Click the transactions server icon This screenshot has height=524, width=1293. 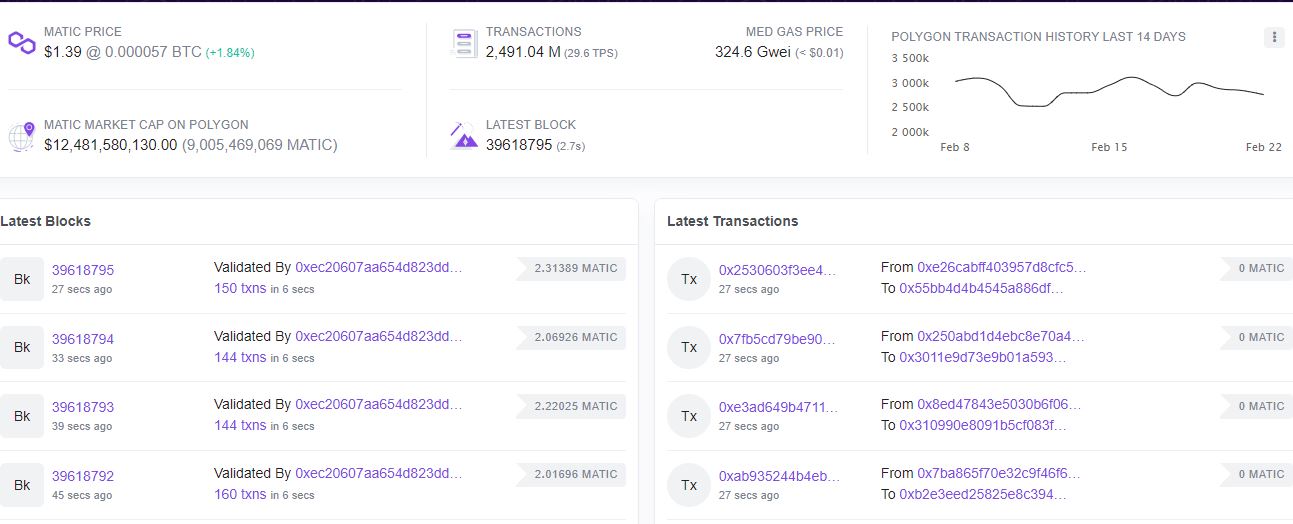(x=465, y=43)
